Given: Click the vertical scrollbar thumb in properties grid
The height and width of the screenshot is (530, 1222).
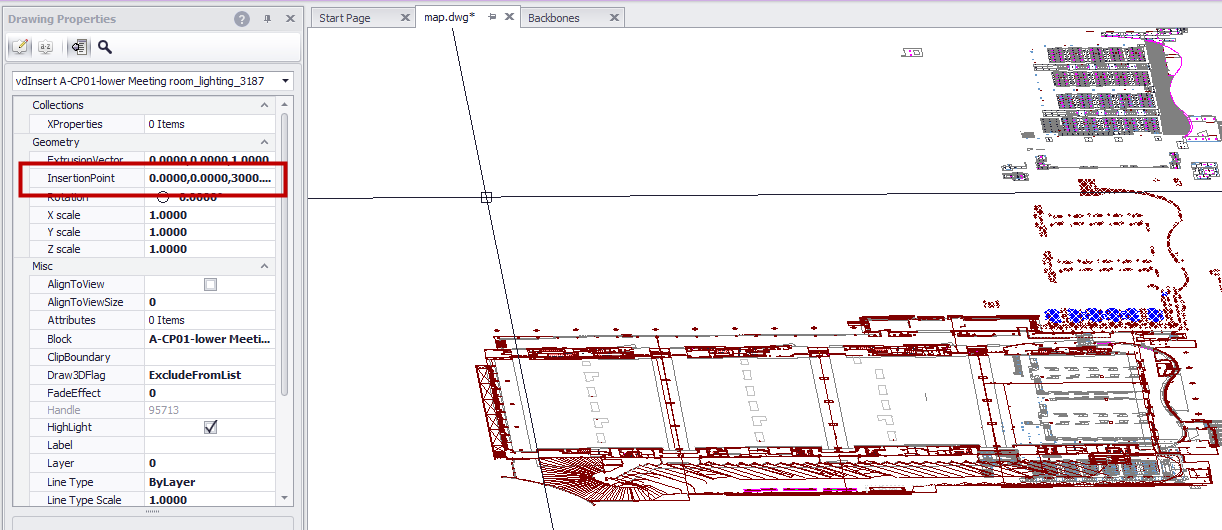Looking at the screenshot, I should 284,255.
